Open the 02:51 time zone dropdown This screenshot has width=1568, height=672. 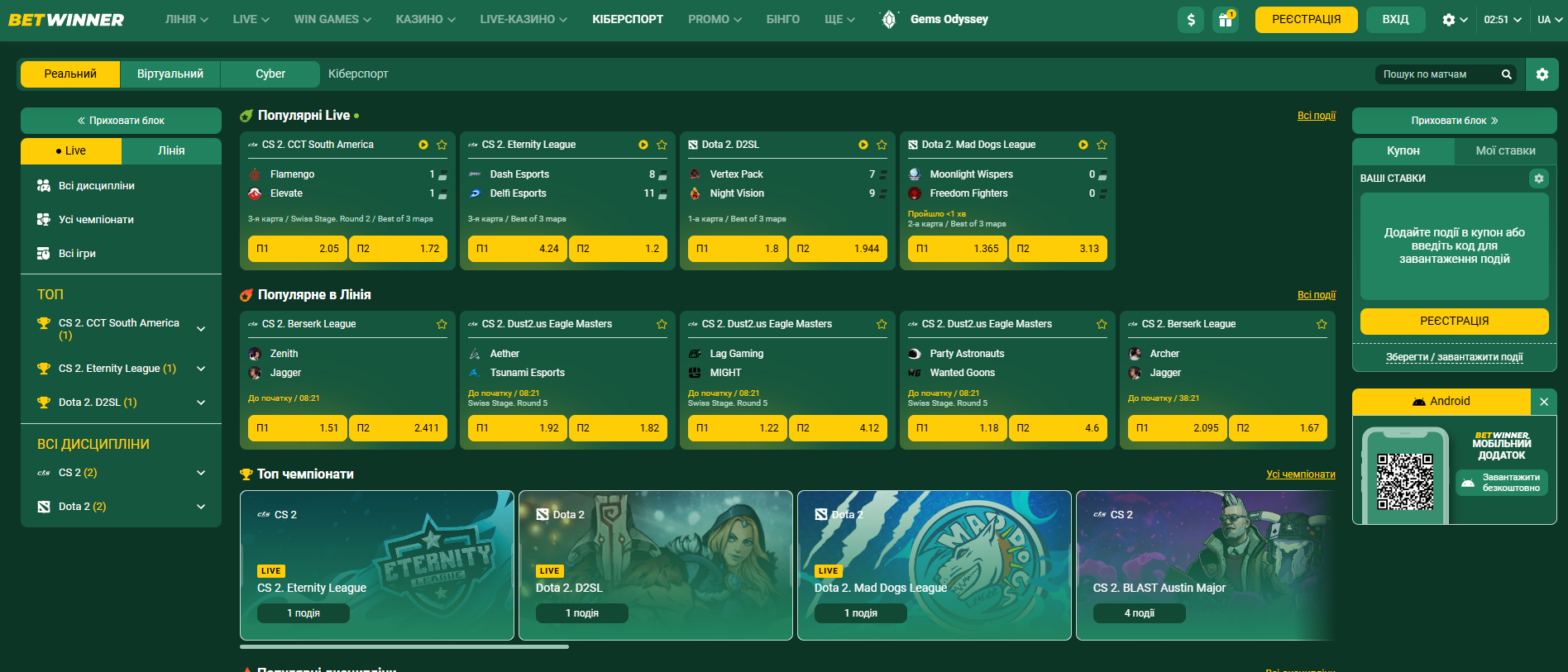[x=1503, y=20]
